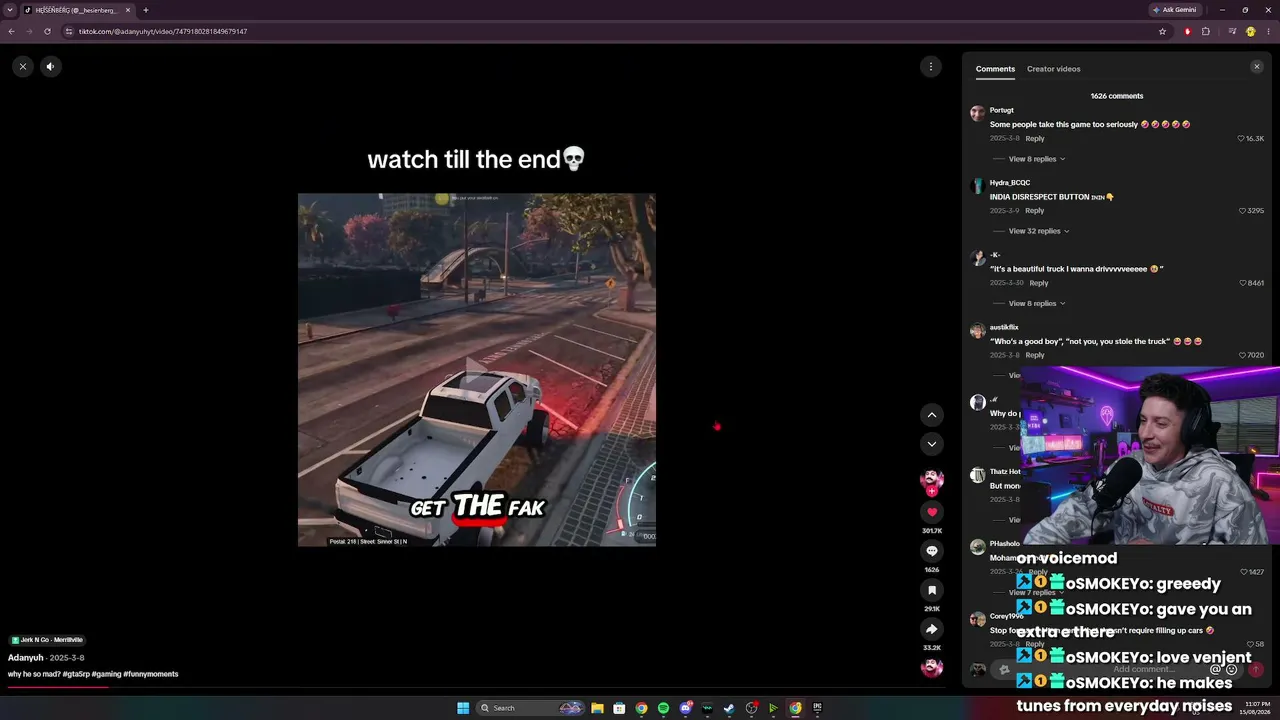Open File Explorer from the taskbar
The image size is (1280, 720).
(597, 708)
